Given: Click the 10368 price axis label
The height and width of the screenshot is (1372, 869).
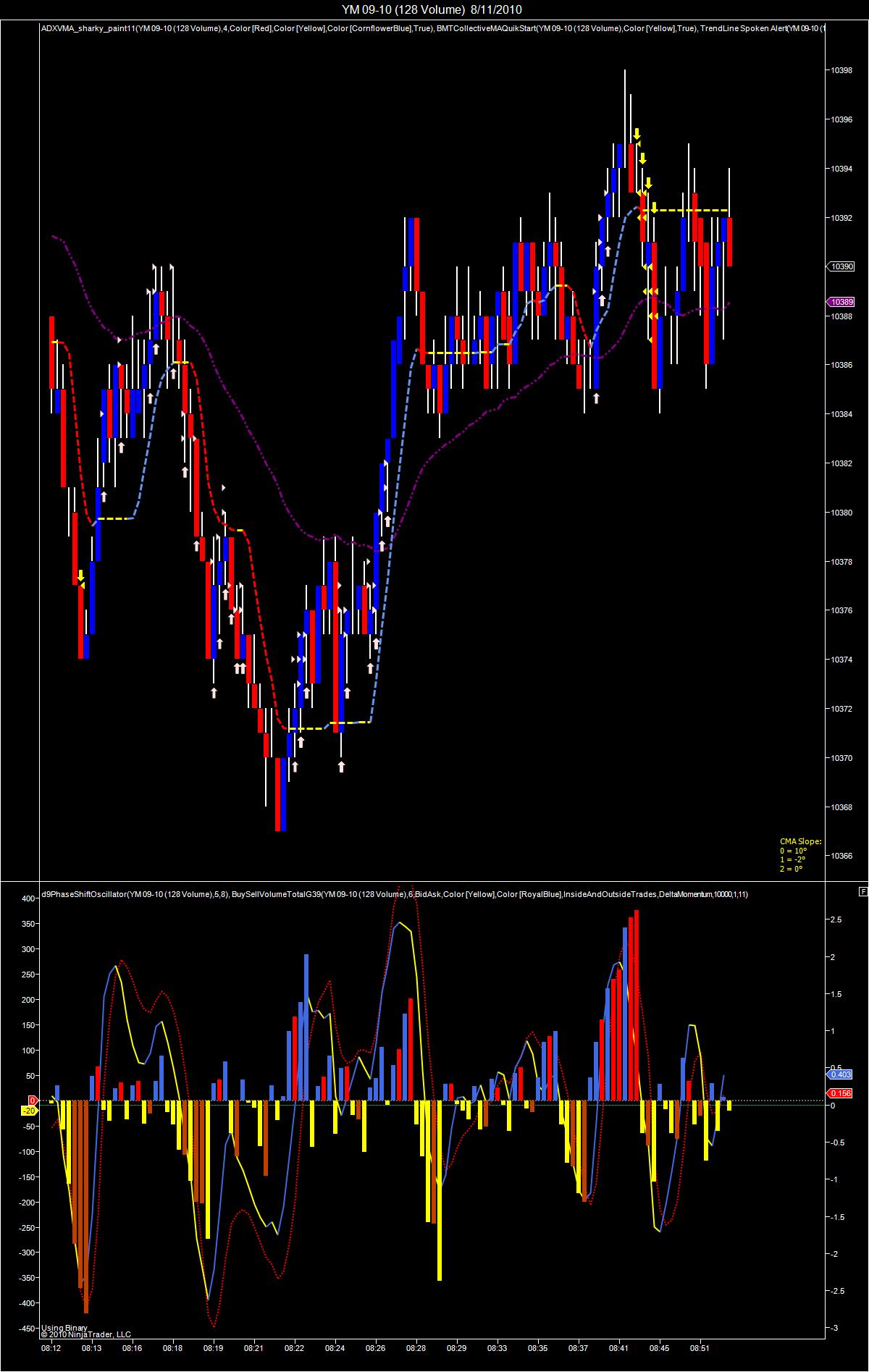Looking at the screenshot, I should [841, 807].
